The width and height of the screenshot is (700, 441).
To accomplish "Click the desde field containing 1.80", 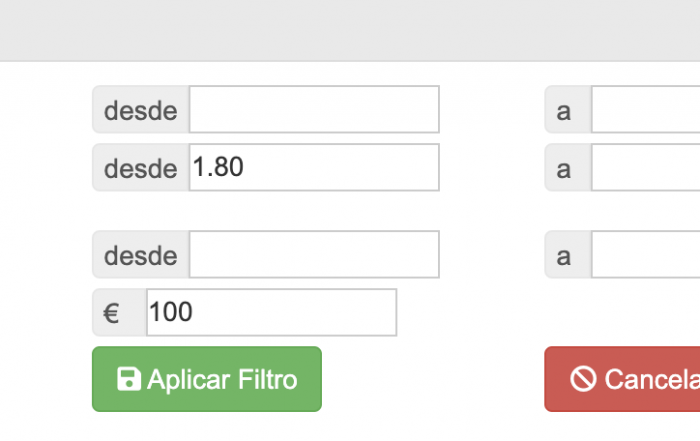I will (314, 167).
